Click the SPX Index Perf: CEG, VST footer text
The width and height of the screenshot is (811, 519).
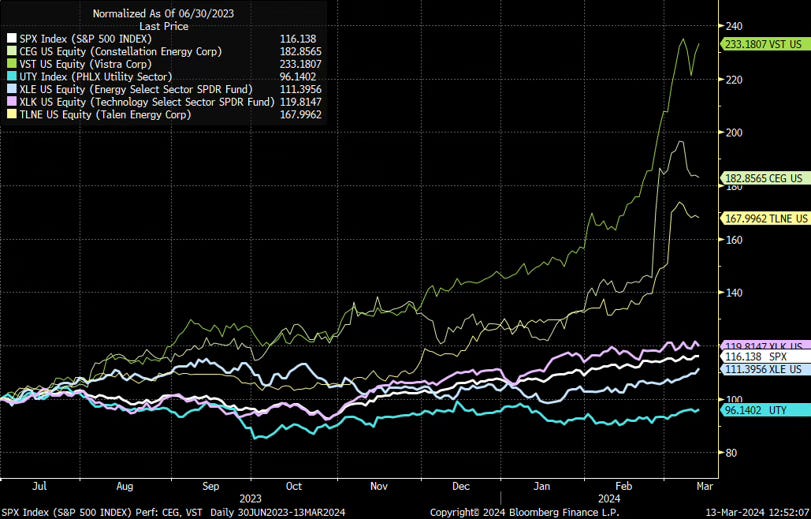point(101,512)
